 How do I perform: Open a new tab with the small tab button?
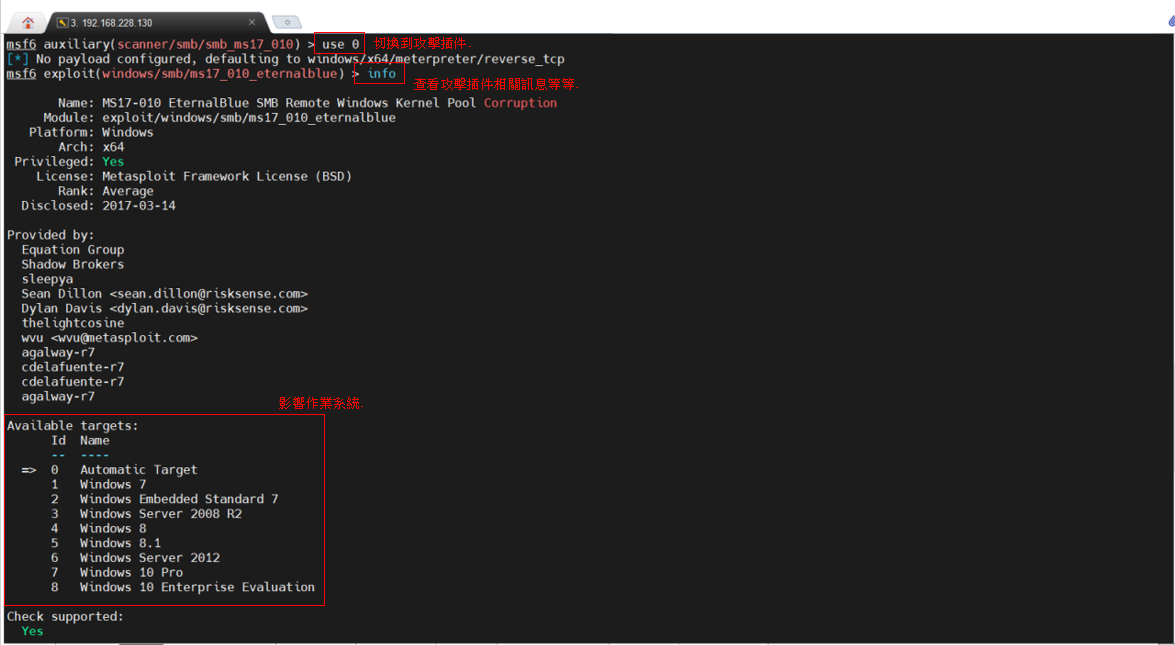tap(287, 22)
